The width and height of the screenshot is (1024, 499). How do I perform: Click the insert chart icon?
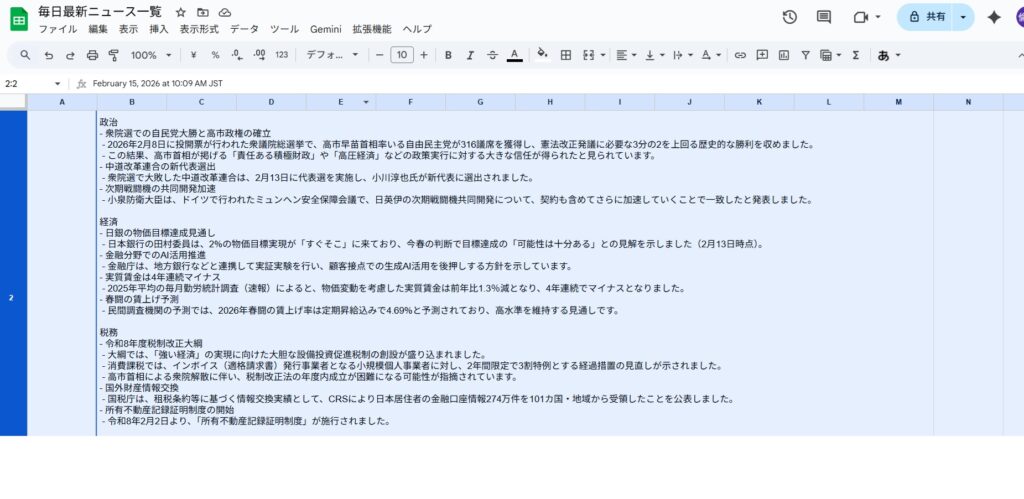point(784,55)
